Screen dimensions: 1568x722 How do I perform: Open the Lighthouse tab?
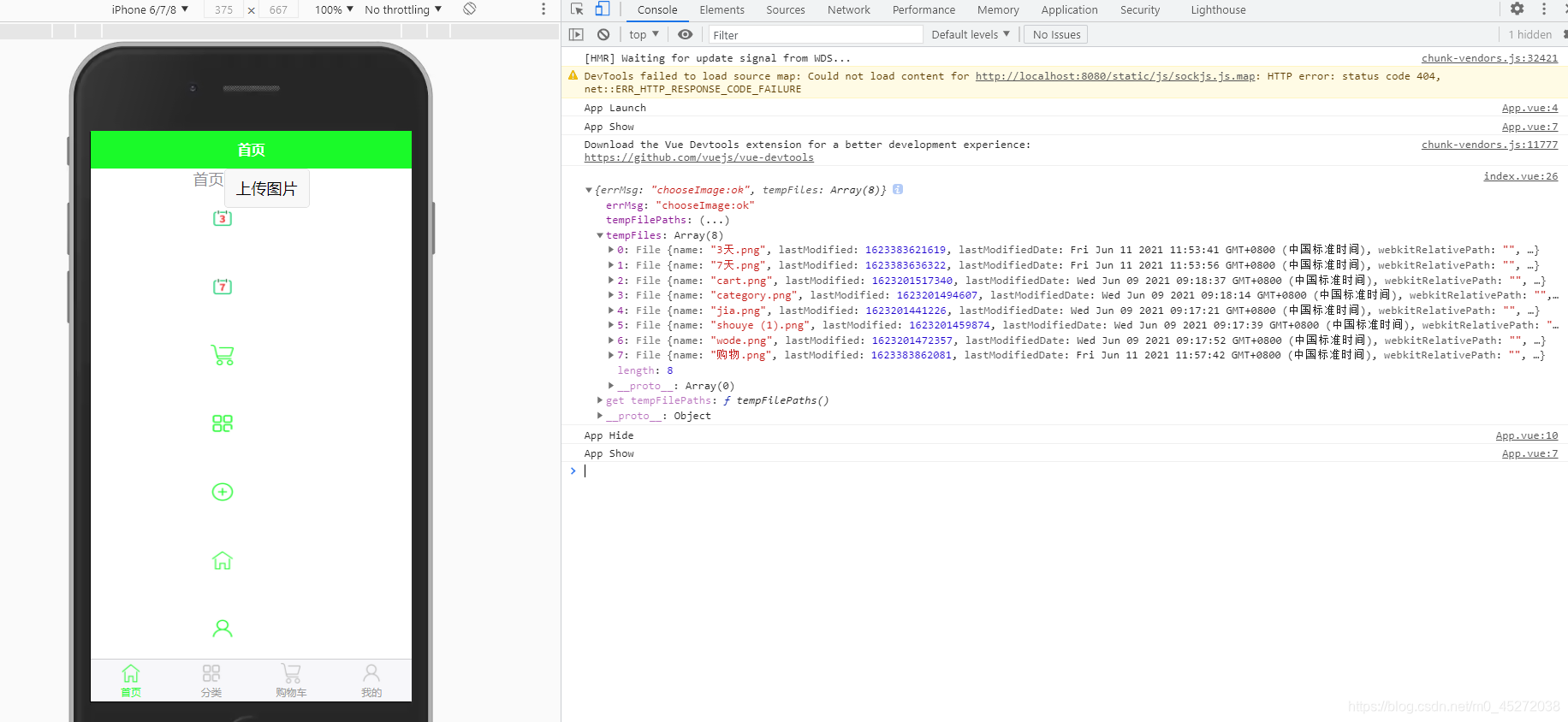pyautogui.click(x=1218, y=10)
